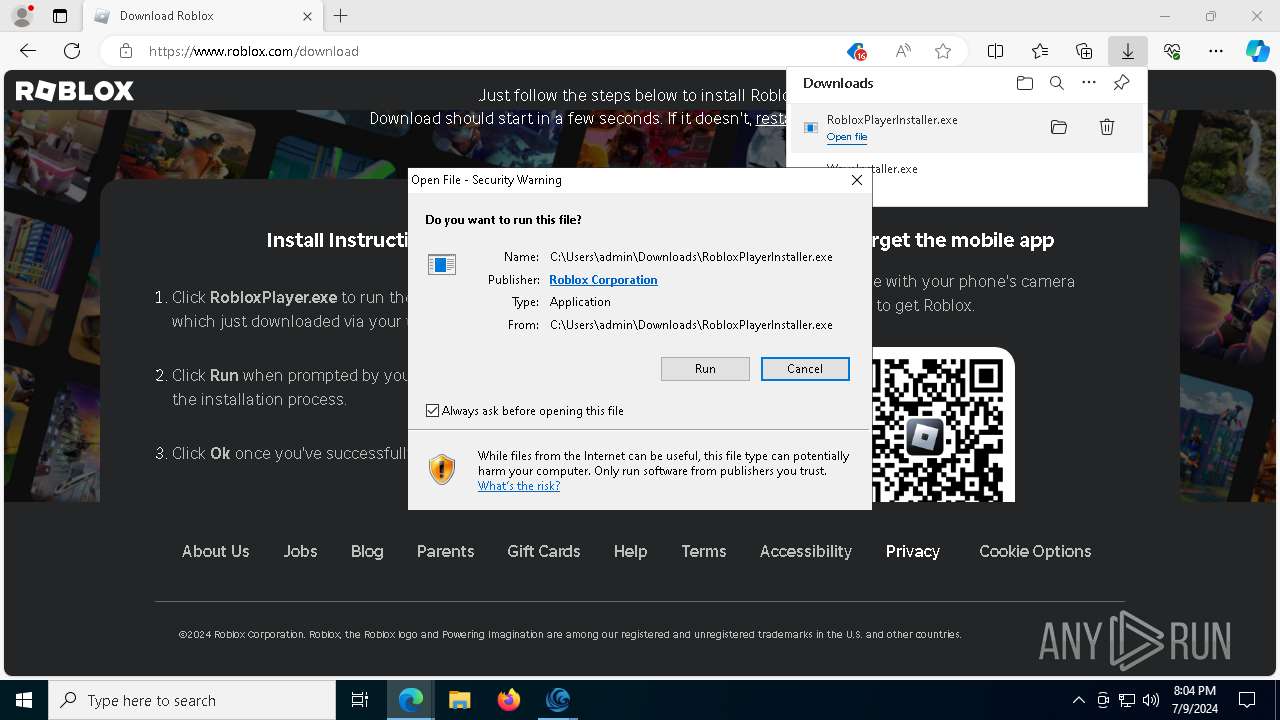Open Terms footer link
The image size is (1280, 720).
click(x=704, y=551)
